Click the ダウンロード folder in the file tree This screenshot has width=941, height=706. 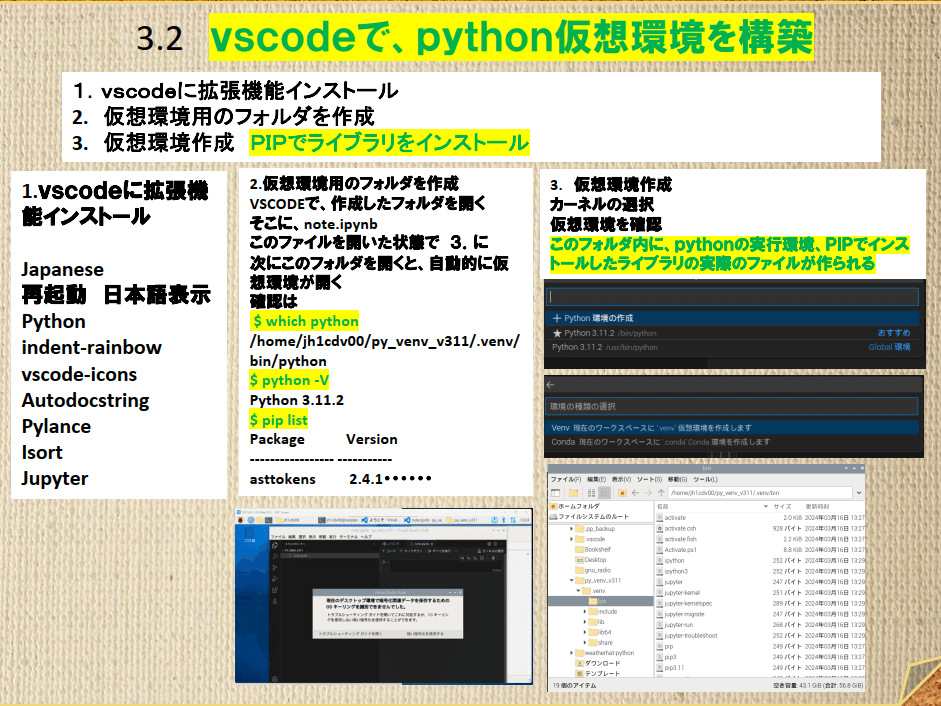point(597,663)
